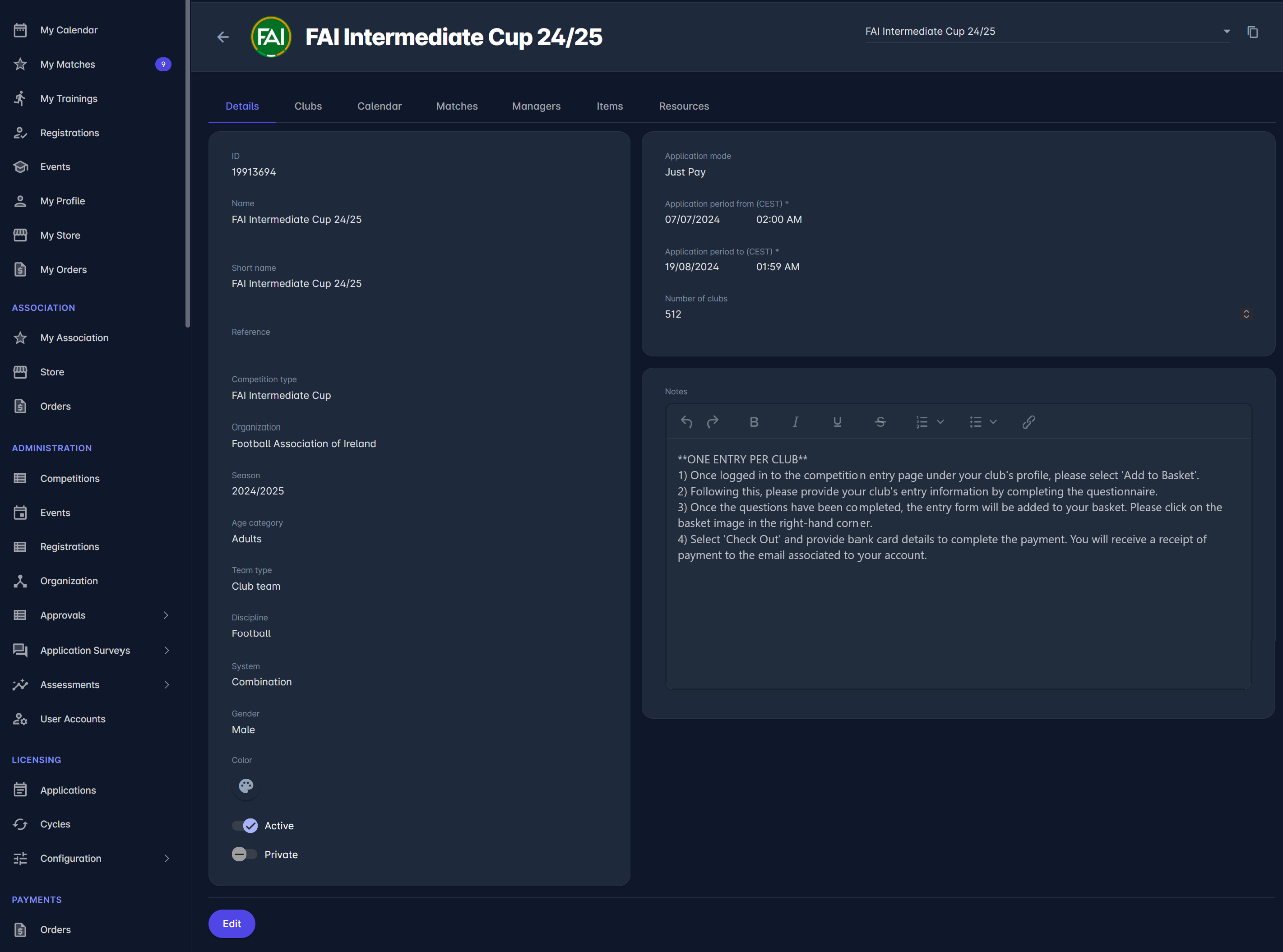Viewport: 1283px width, 952px height.
Task: Toggle italic formatting in Notes
Action: 796,422
